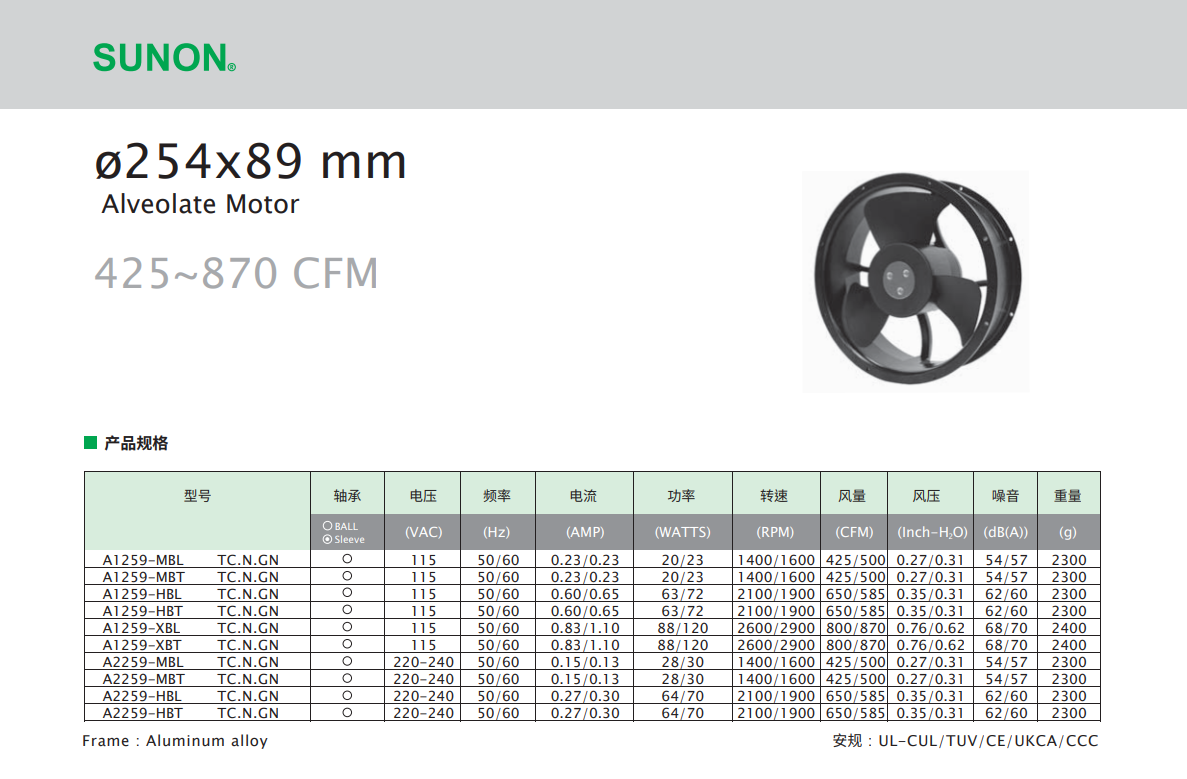The image size is (1187, 779).
Task: Click the 2600/2900 RPM value for A1259-XBT
Action: [776, 645]
